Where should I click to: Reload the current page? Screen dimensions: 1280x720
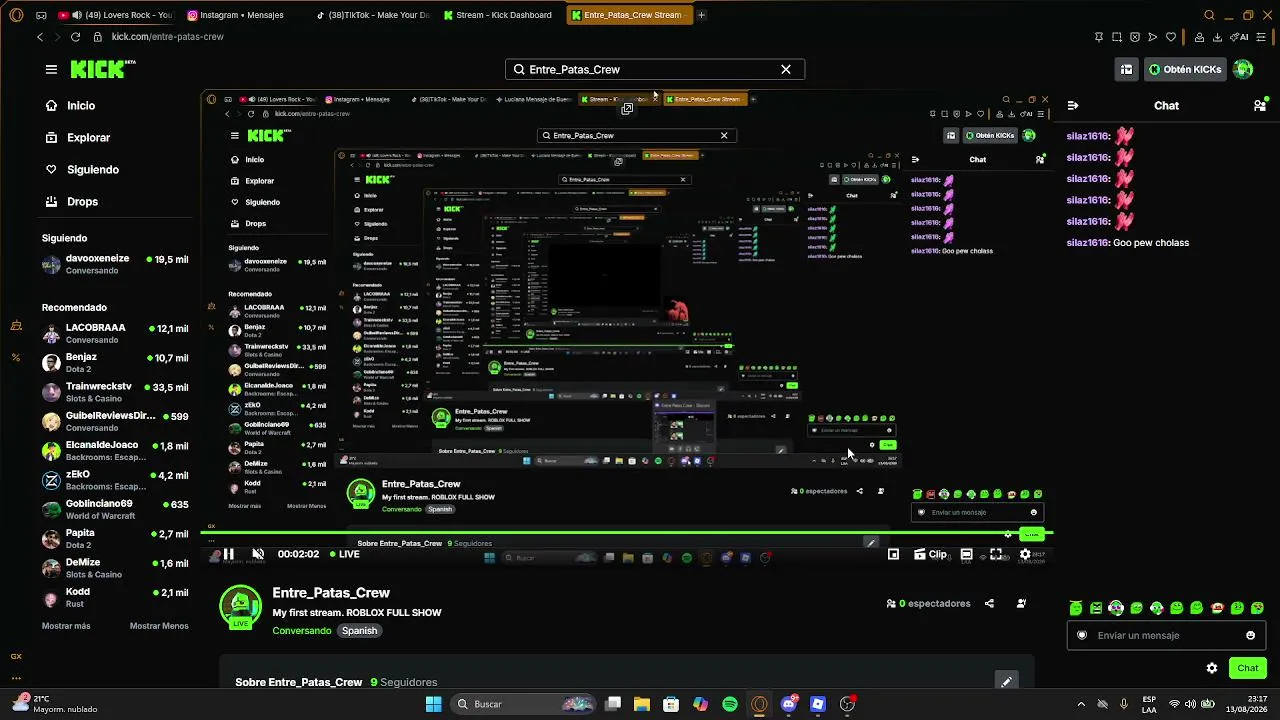coord(75,37)
